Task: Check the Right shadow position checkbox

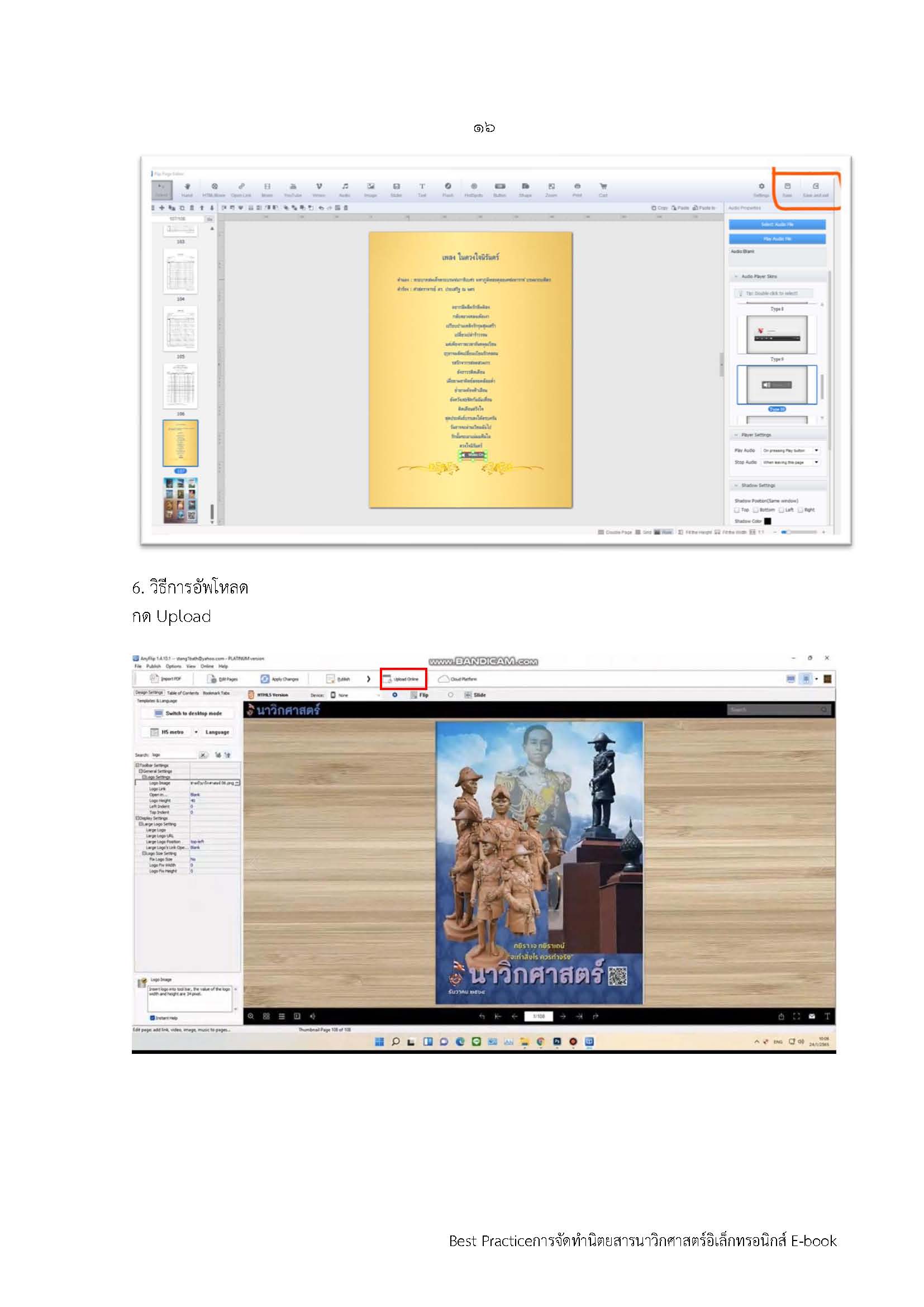Action: (x=801, y=510)
